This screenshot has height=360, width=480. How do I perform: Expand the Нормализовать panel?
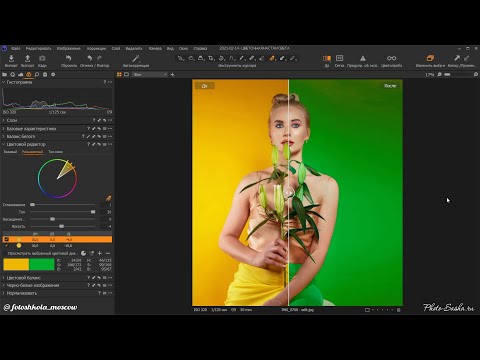(3, 293)
